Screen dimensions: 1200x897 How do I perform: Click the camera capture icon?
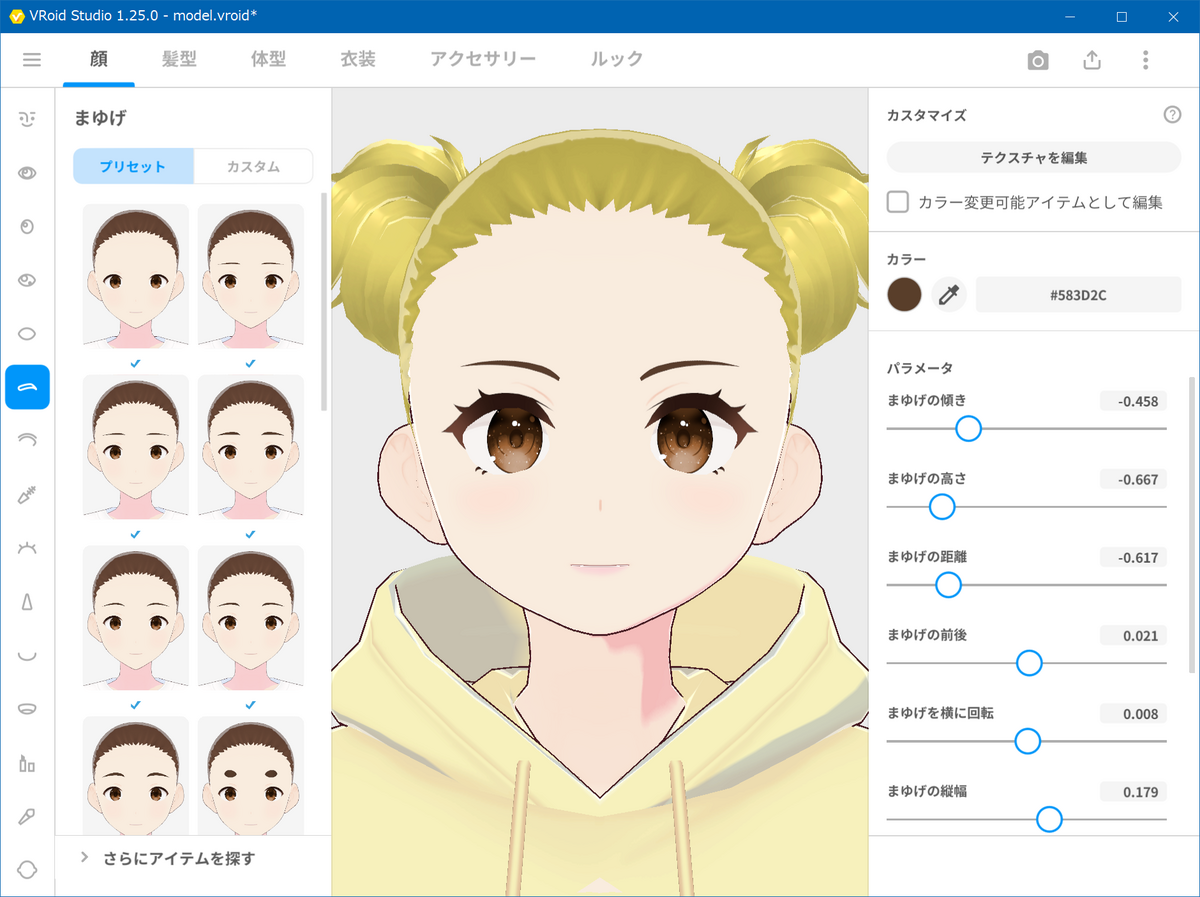pos(1038,60)
